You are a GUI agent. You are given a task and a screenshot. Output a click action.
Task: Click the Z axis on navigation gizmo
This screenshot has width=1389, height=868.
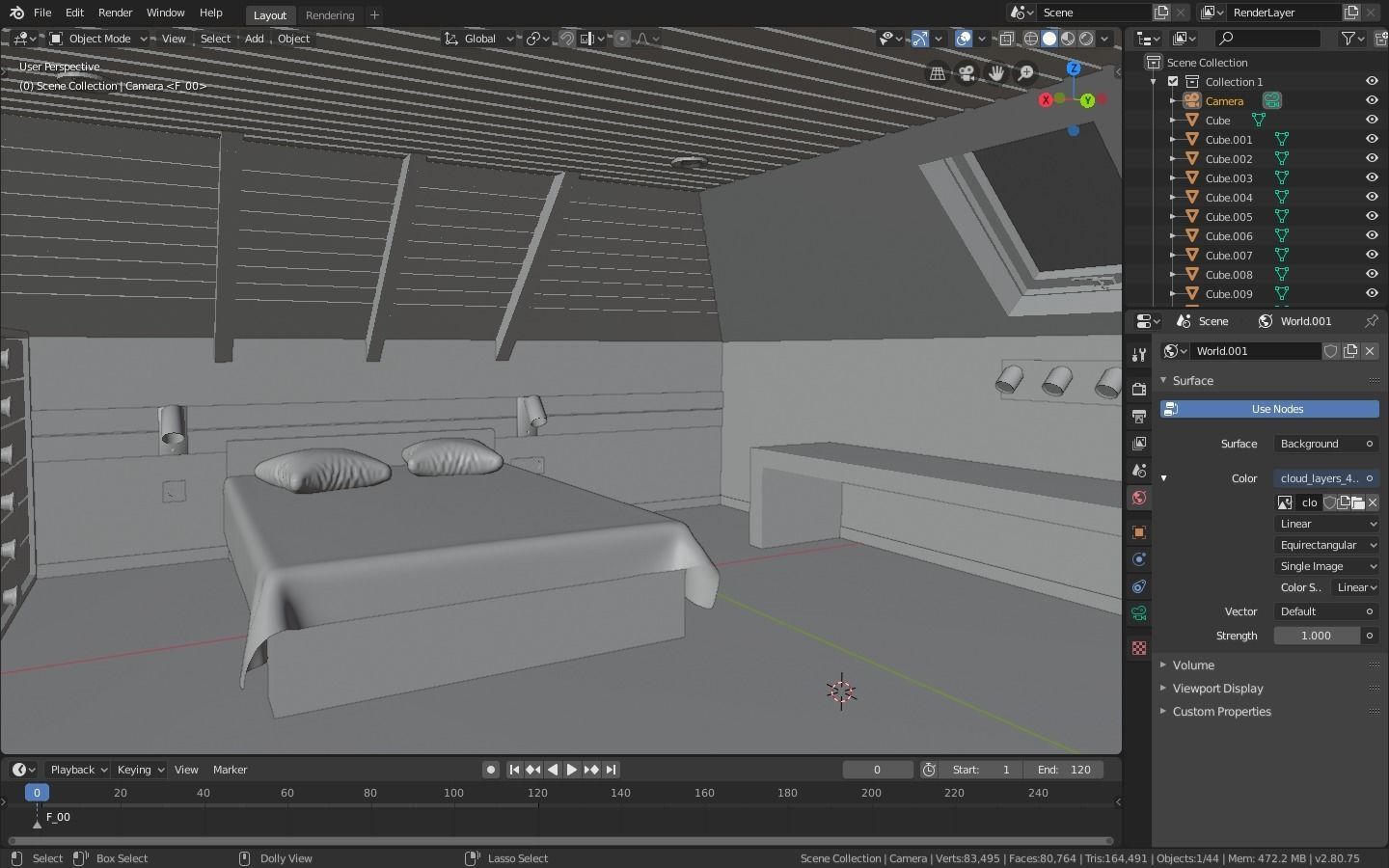coord(1074,68)
